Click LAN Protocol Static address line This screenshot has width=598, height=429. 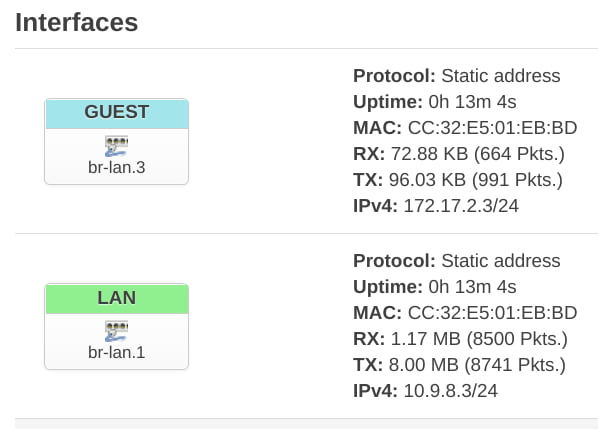457,261
